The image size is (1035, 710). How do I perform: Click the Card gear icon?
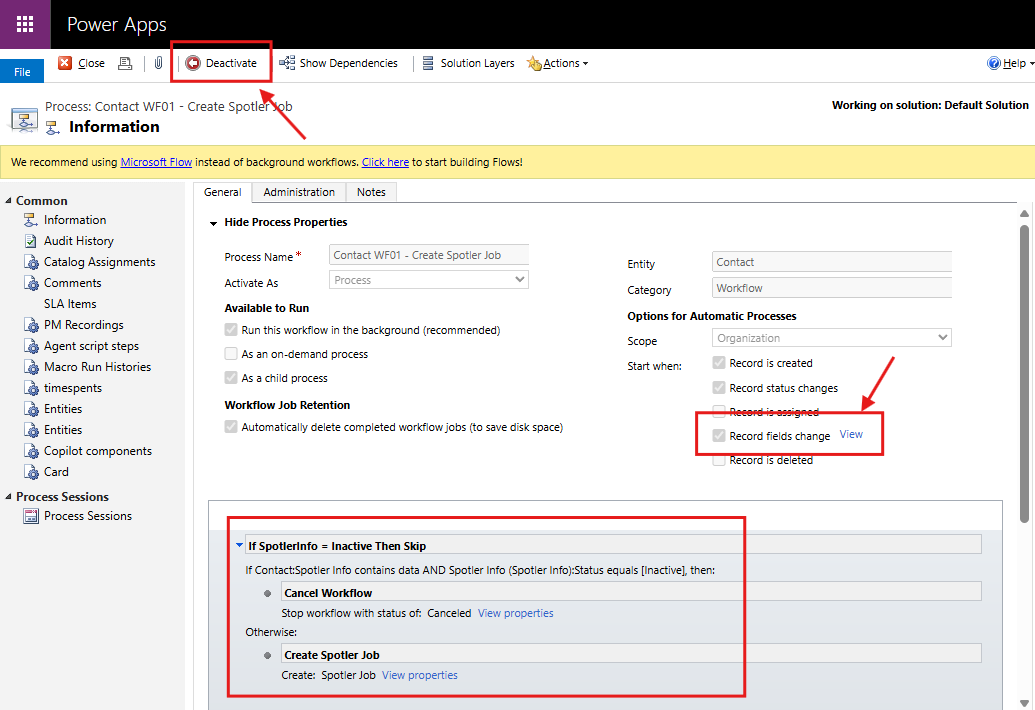click(31, 472)
